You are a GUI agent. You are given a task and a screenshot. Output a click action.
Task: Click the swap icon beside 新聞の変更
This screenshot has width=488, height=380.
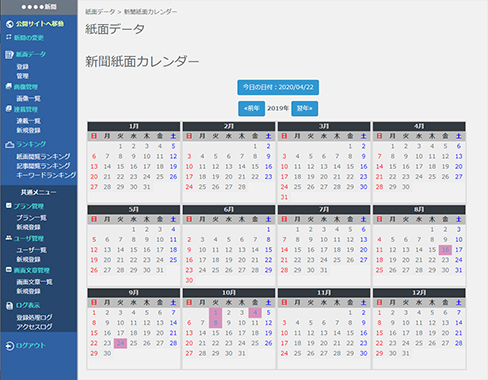click(9, 37)
